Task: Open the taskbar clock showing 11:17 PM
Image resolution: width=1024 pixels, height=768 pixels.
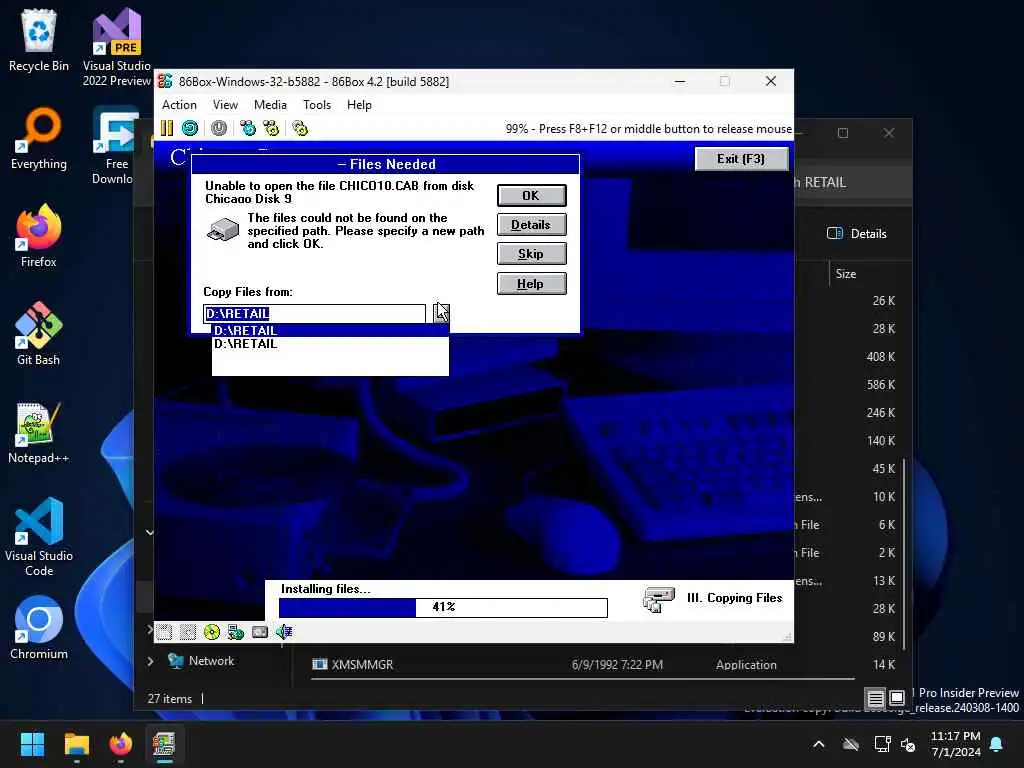Action: (x=955, y=744)
